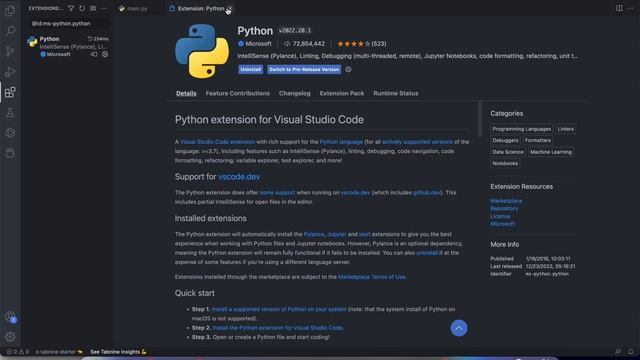The width and height of the screenshot is (640, 360).
Task: Filter extensions using the funnel icon
Action: point(71,8)
